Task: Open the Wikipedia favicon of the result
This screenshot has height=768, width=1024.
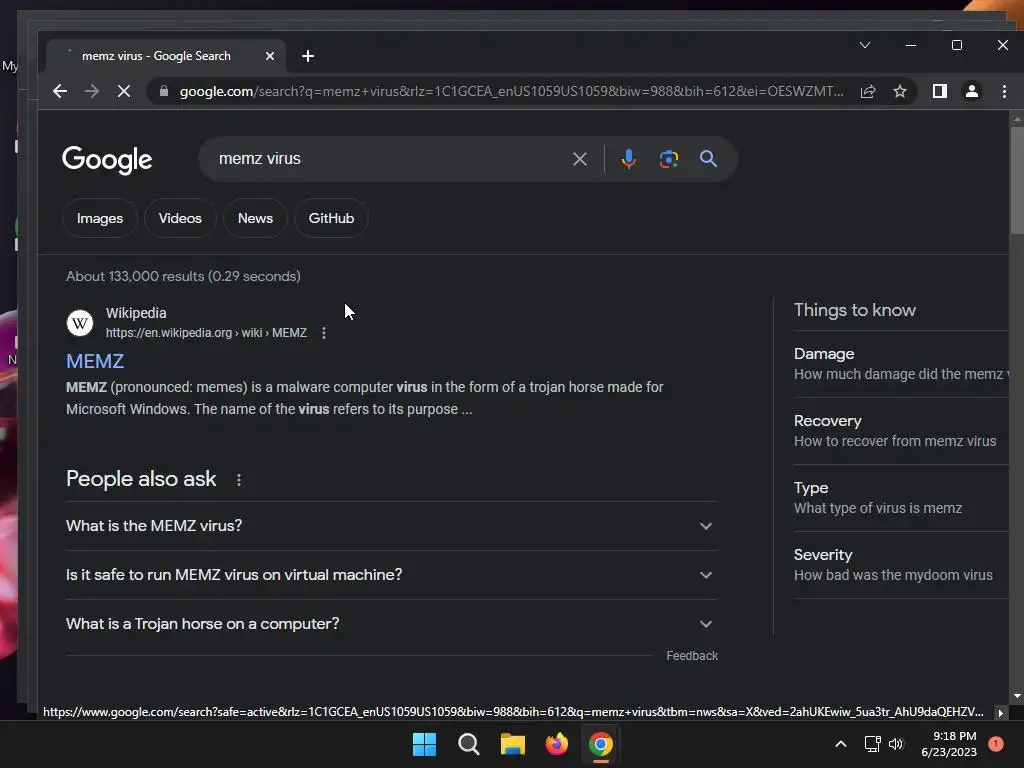Action: point(80,323)
